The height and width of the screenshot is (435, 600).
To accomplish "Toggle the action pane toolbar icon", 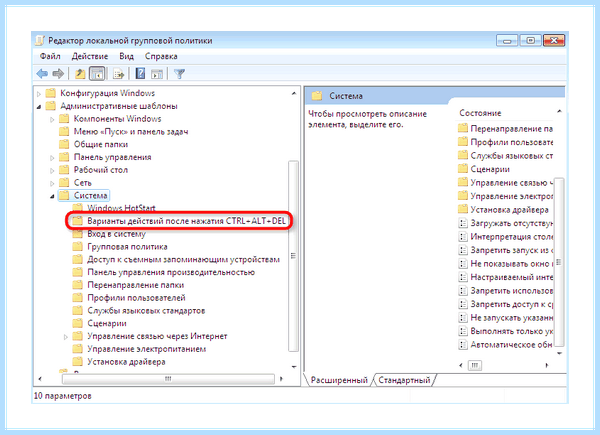I will point(157,73).
